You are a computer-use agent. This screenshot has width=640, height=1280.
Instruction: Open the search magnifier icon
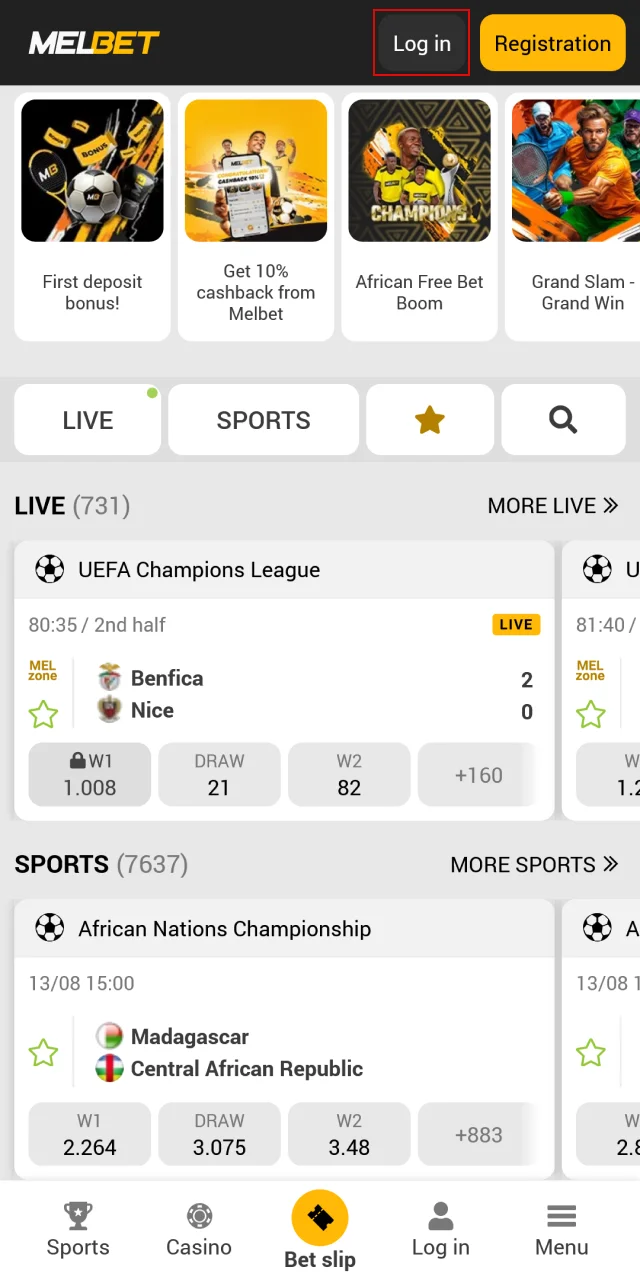[563, 420]
